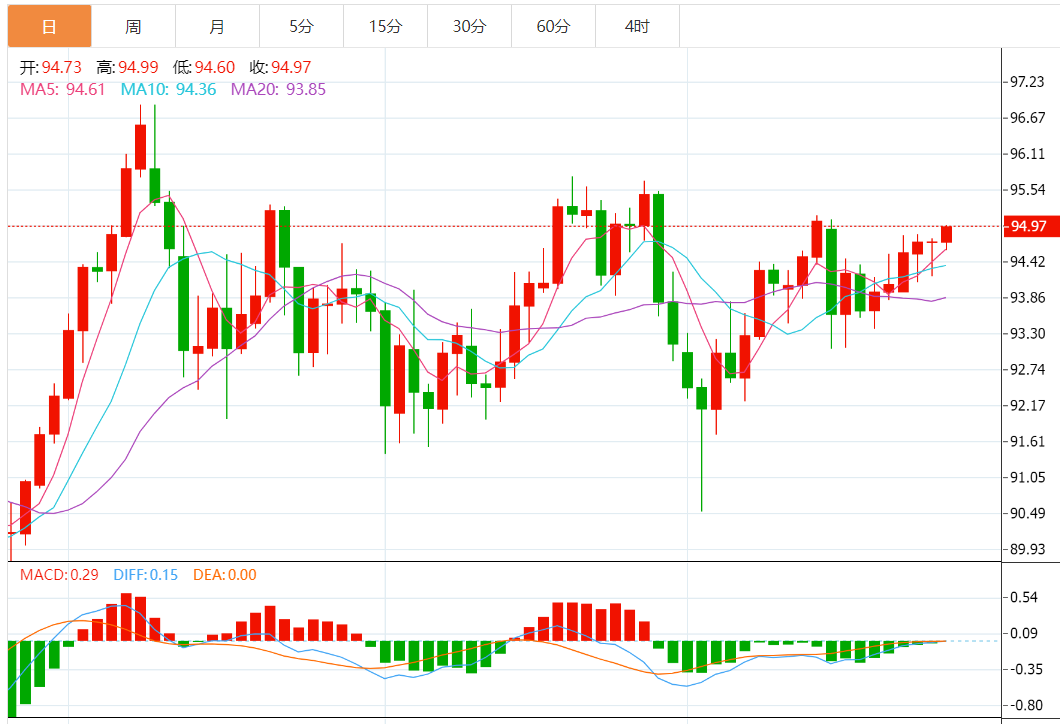This screenshot has height=724, width=1060.
Task: Click the DEA: 0.00 label
Action: coord(224,575)
